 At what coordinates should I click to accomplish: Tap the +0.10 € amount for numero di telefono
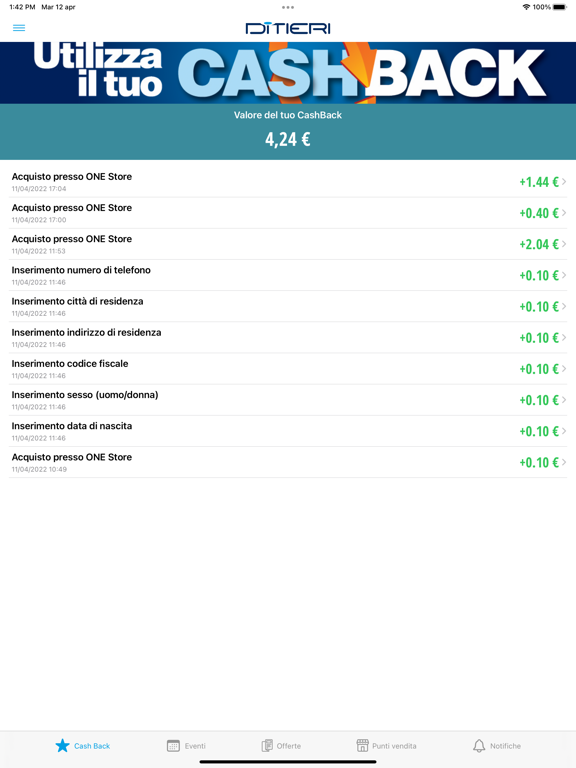click(539, 276)
